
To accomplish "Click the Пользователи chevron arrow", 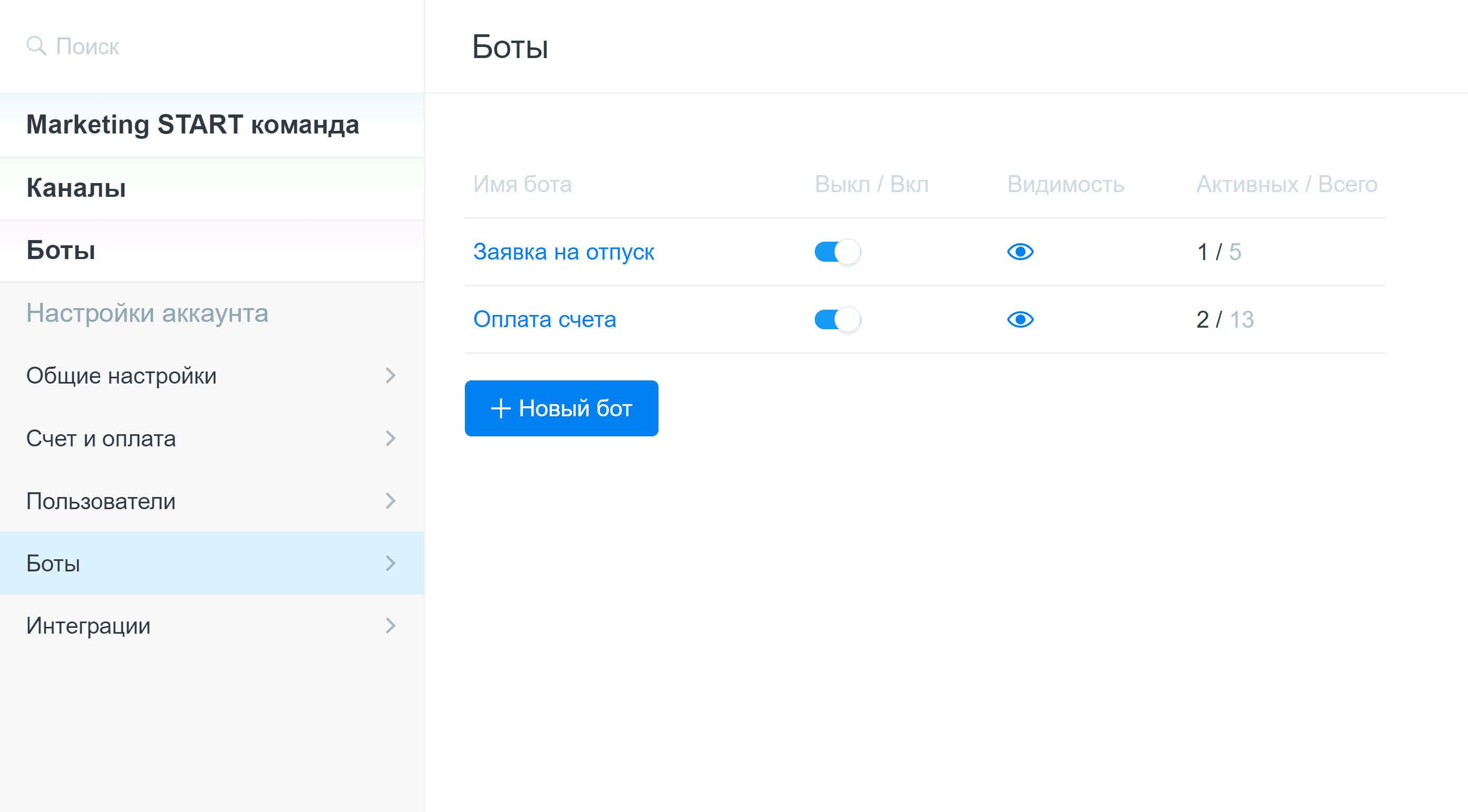I will (390, 501).
